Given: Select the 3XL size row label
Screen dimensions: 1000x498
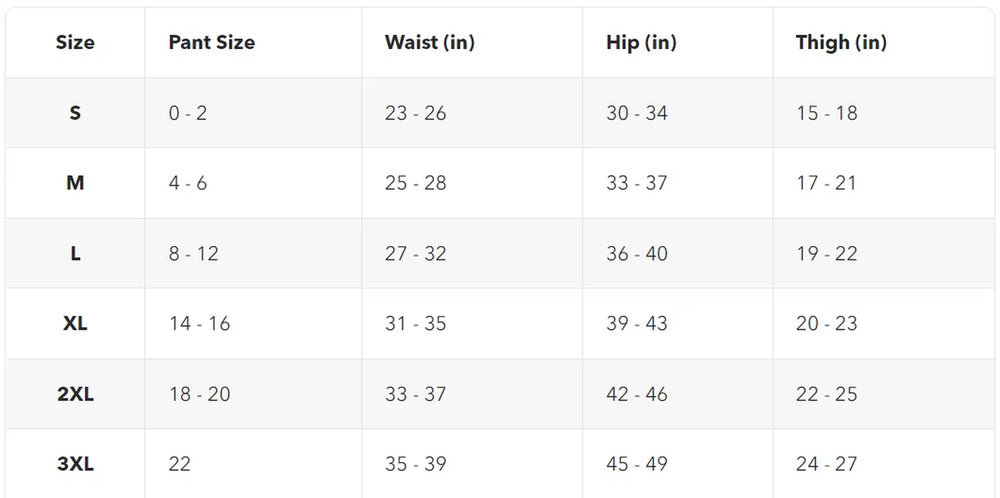Looking at the screenshot, I should point(75,464).
